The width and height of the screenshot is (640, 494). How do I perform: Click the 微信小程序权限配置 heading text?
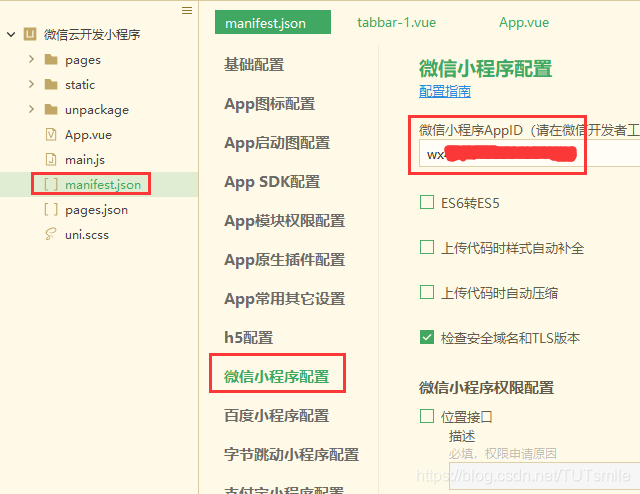(487, 388)
